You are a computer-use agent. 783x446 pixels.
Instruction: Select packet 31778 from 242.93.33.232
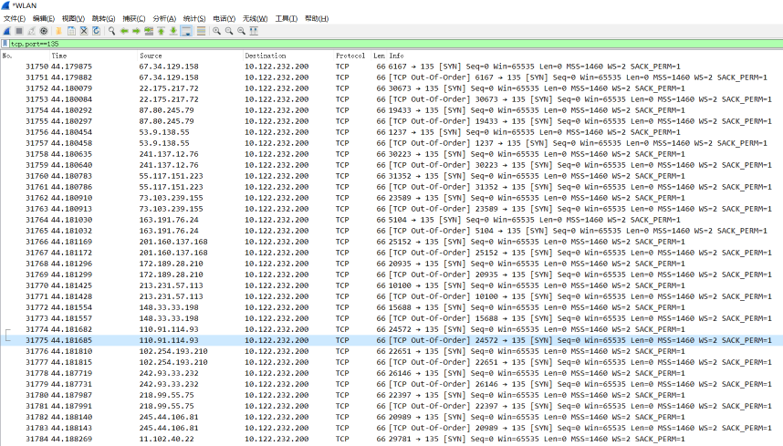pos(392,374)
